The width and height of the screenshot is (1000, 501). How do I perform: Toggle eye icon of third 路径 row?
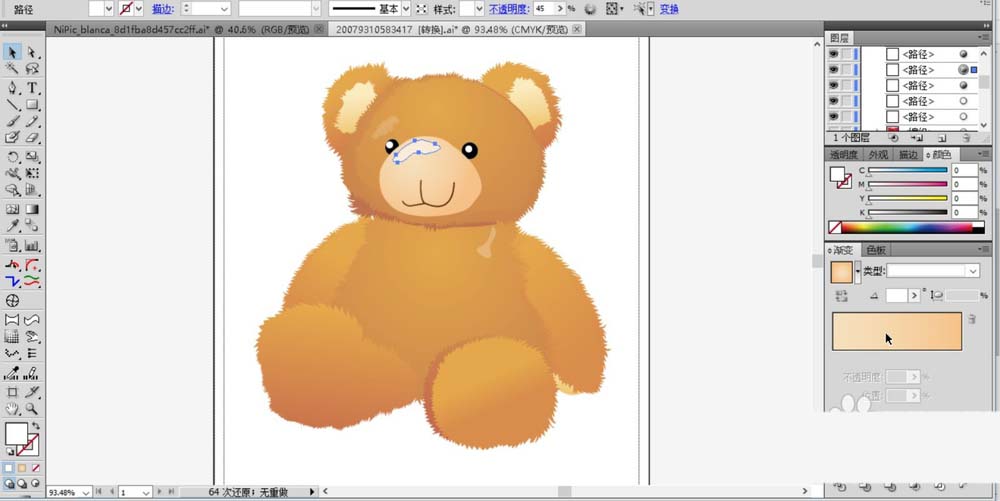(834, 85)
